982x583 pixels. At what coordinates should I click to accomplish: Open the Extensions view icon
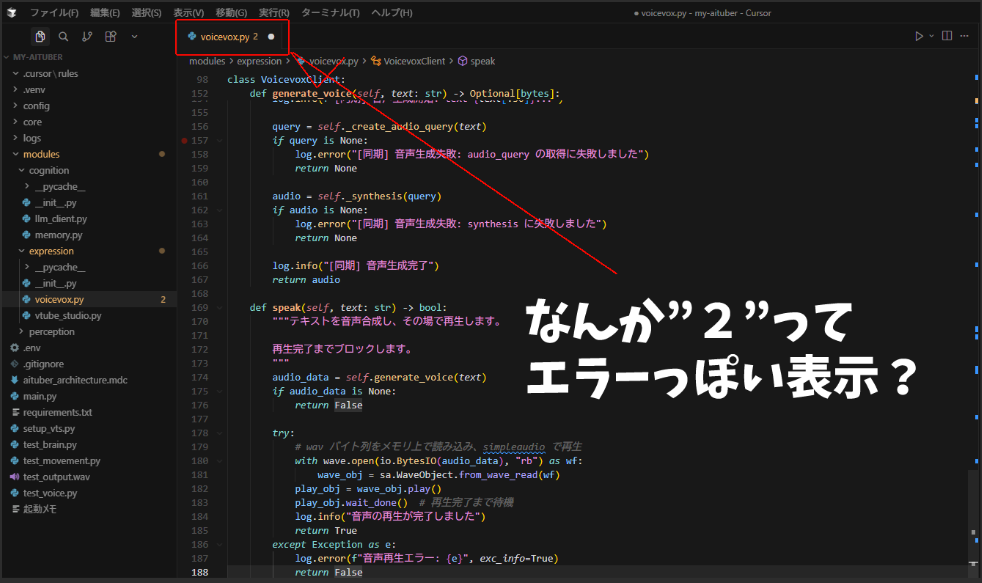tap(110, 36)
